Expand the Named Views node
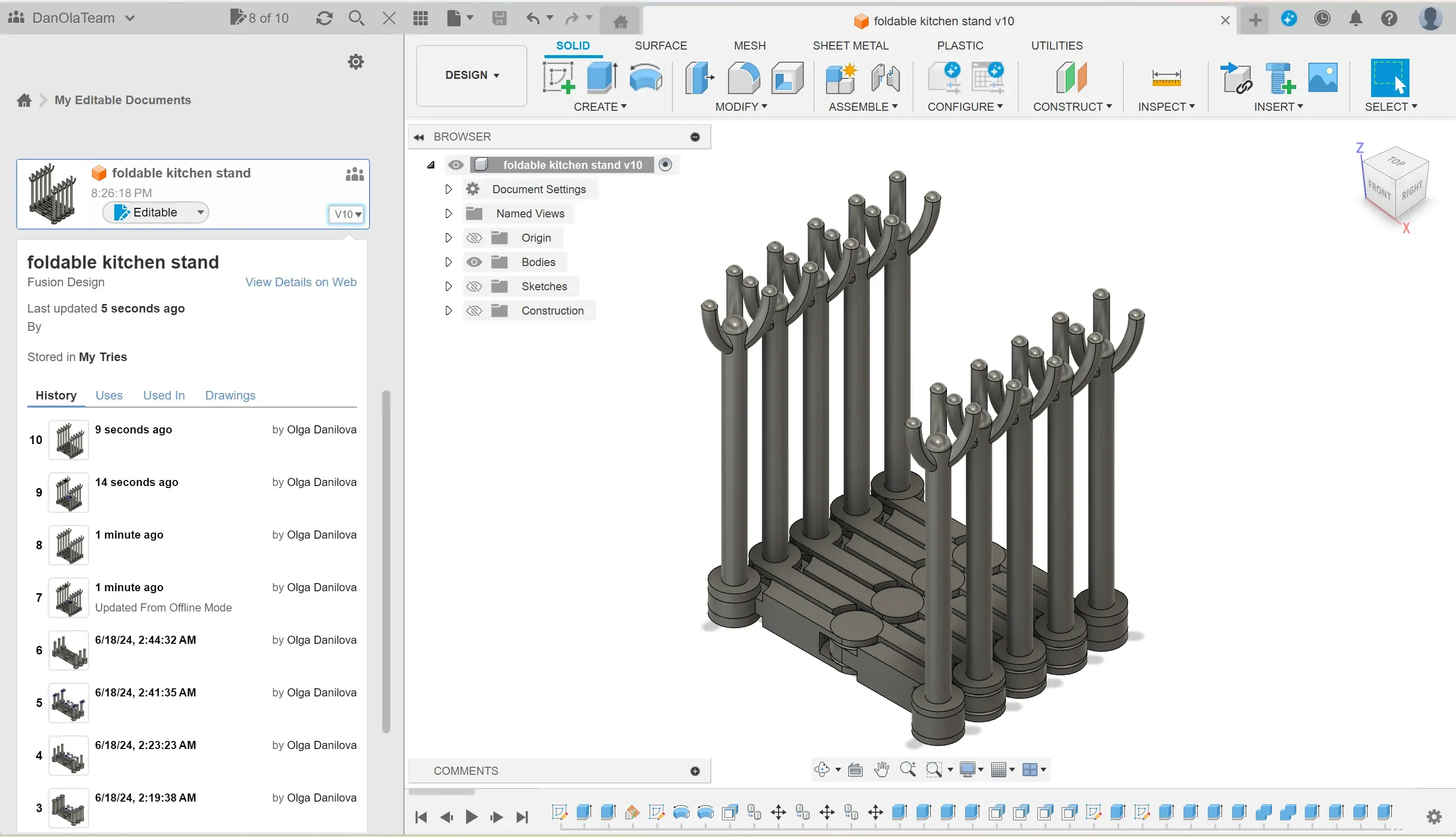This screenshot has width=1456, height=837. click(449, 213)
